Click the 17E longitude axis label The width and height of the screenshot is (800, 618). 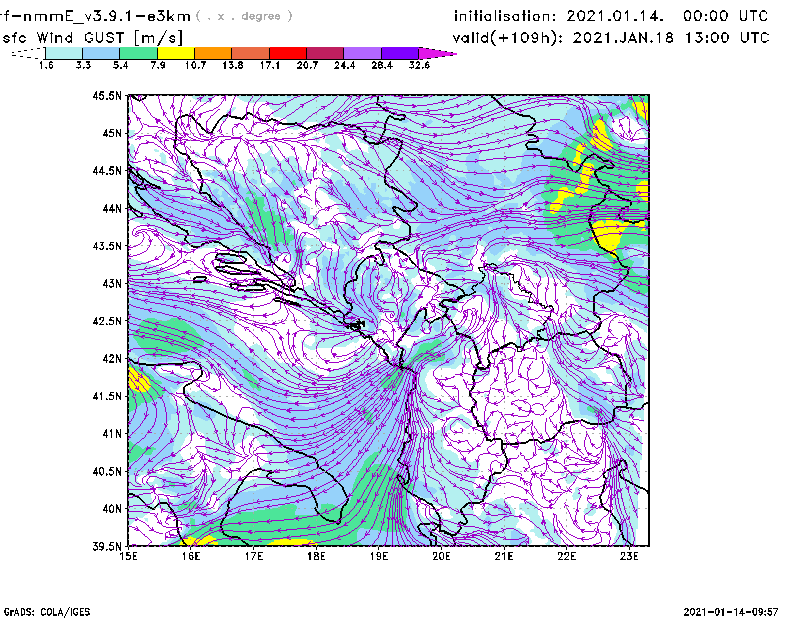tap(254, 556)
